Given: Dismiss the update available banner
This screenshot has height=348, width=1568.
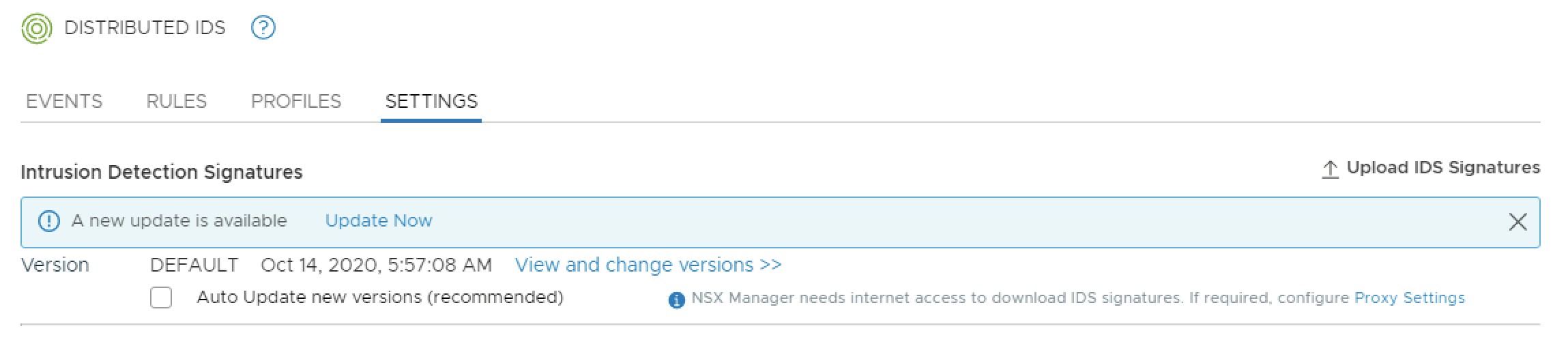Looking at the screenshot, I should 1518,222.
